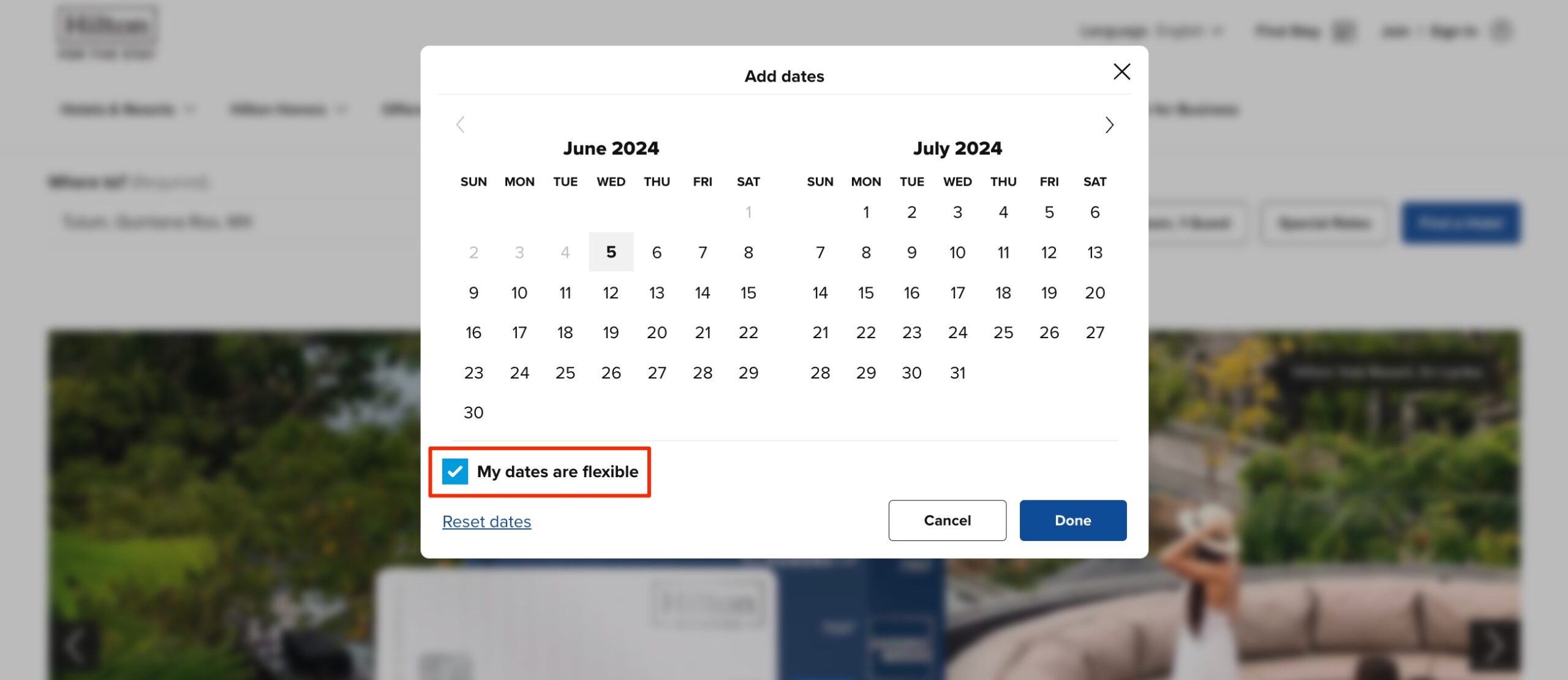The height and width of the screenshot is (680, 1568).
Task: Select July 31 in the calendar
Action: 957,372
